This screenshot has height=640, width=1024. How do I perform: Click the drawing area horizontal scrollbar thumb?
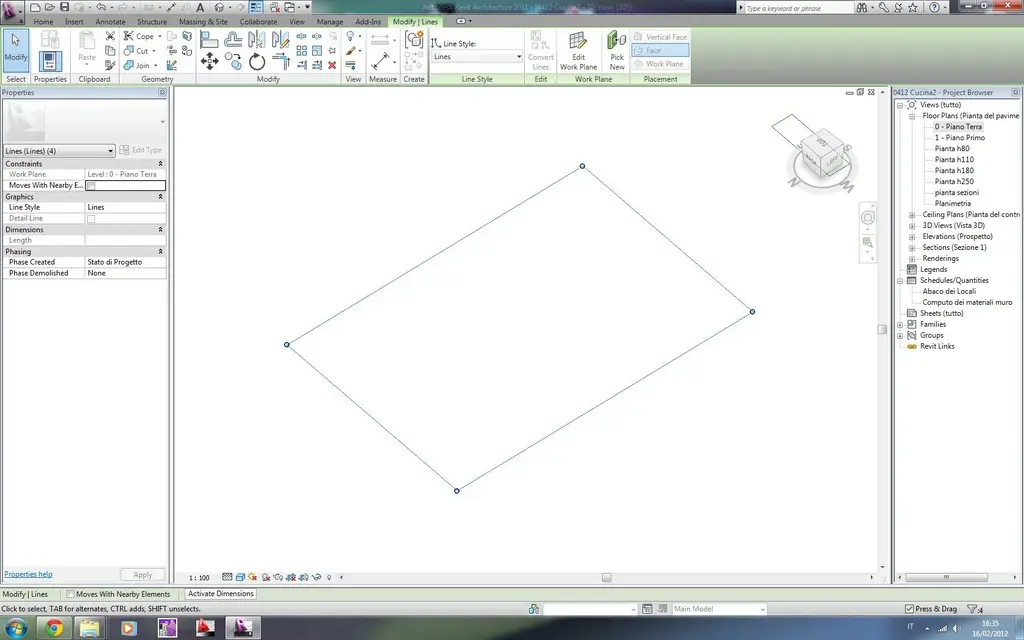[607, 577]
